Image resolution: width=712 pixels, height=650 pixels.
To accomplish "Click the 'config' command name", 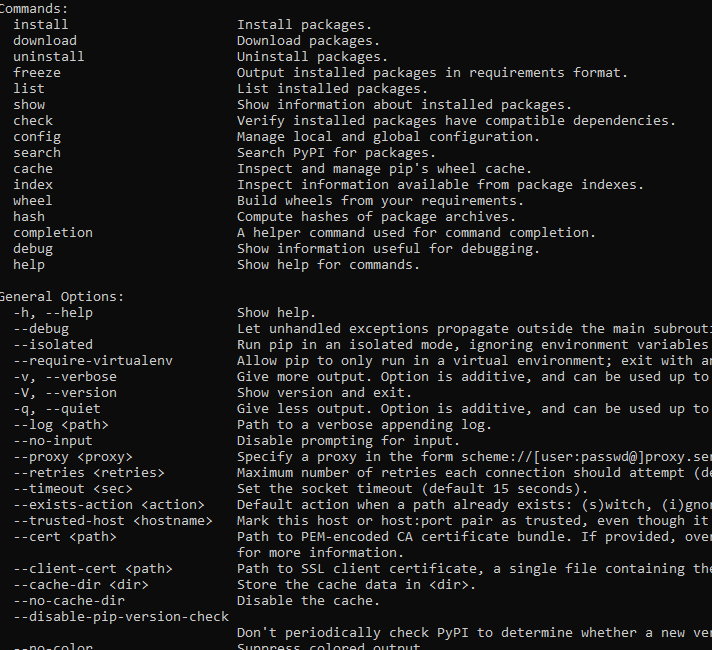I will coord(37,137).
